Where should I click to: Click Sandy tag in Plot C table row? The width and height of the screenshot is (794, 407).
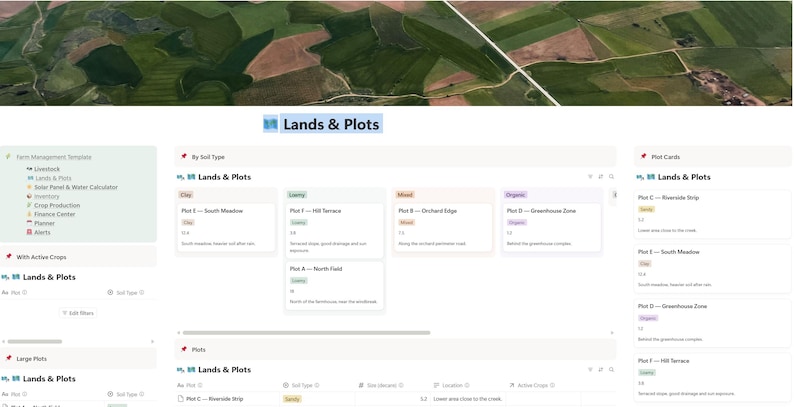pos(292,399)
